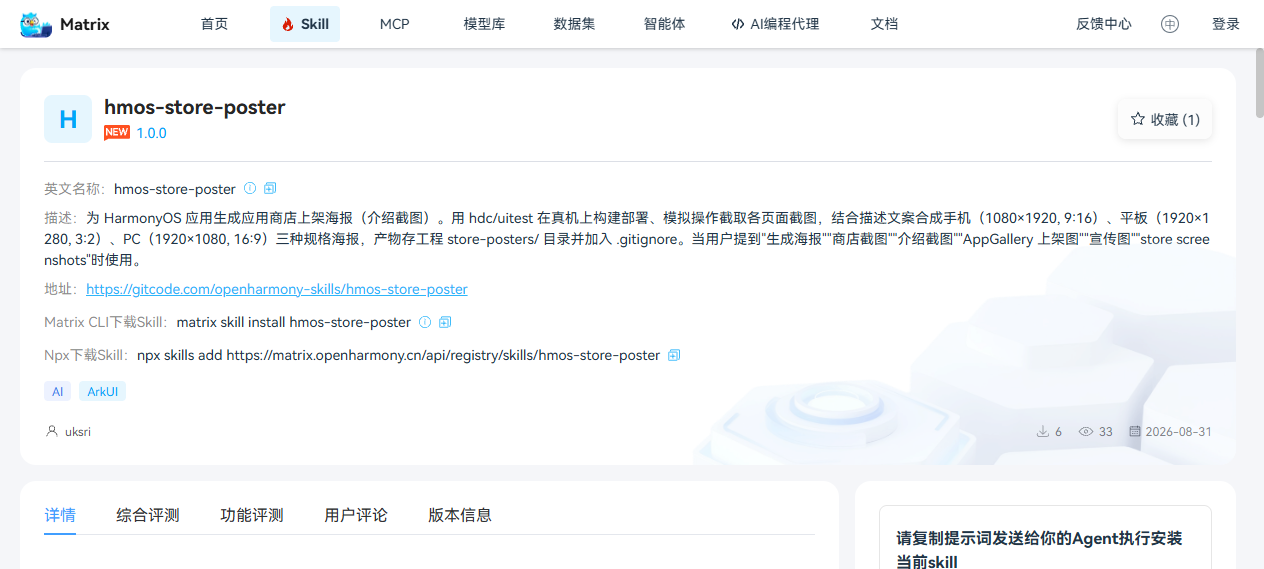This screenshot has height=569, width=1264.
Task: Switch to the 详情 tab
Action: tap(60, 515)
